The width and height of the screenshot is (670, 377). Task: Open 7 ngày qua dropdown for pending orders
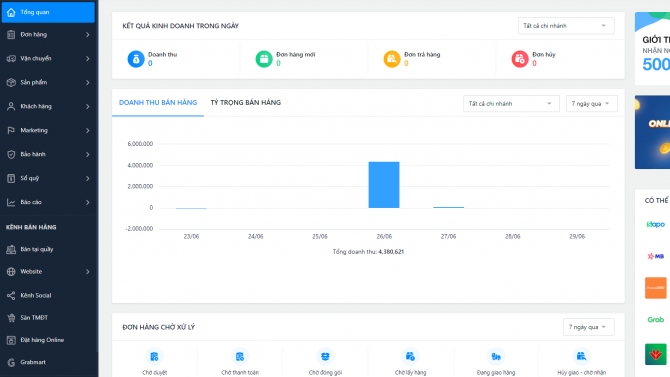[588, 327]
